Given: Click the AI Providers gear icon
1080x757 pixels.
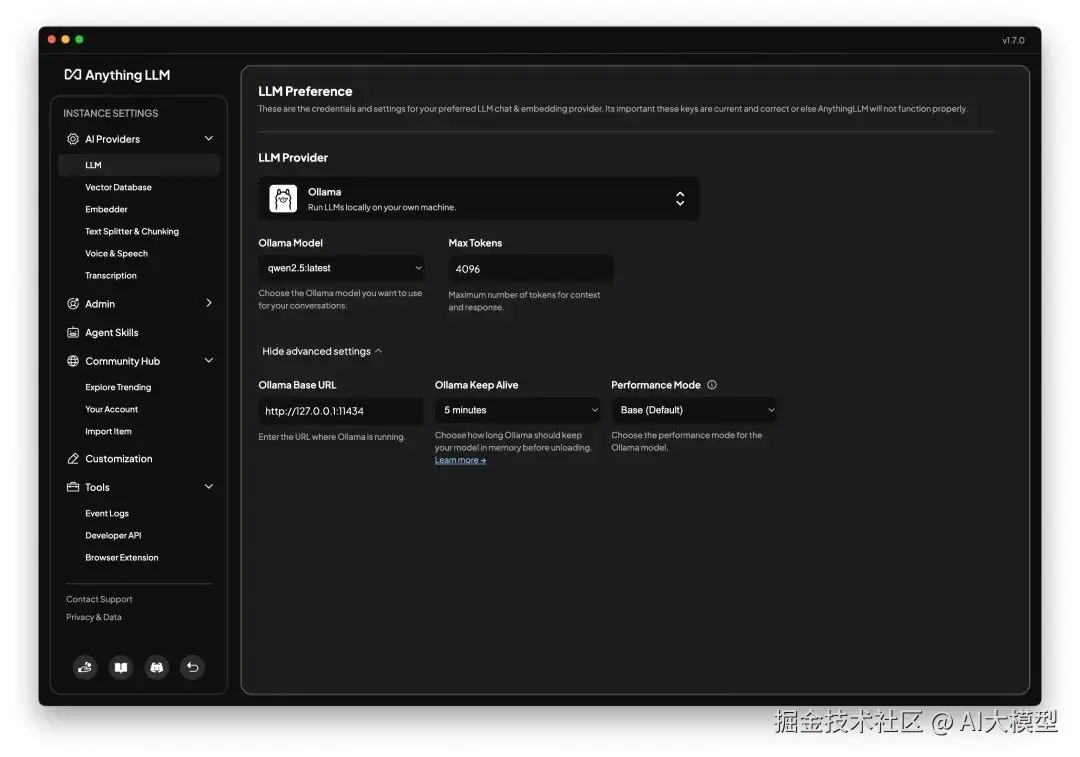Looking at the screenshot, I should pyautogui.click(x=73, y=139).
